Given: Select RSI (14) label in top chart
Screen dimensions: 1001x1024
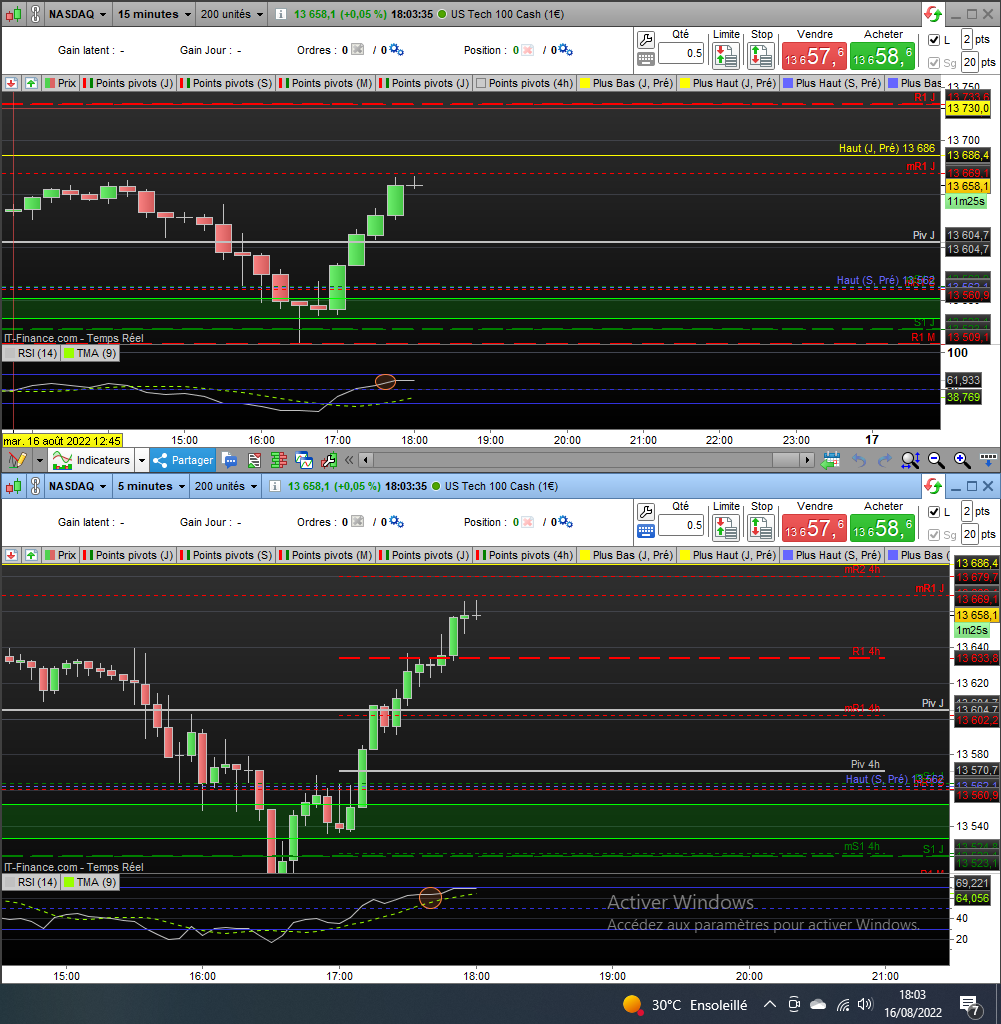Looking at the screenshot, I should point(31,353).
